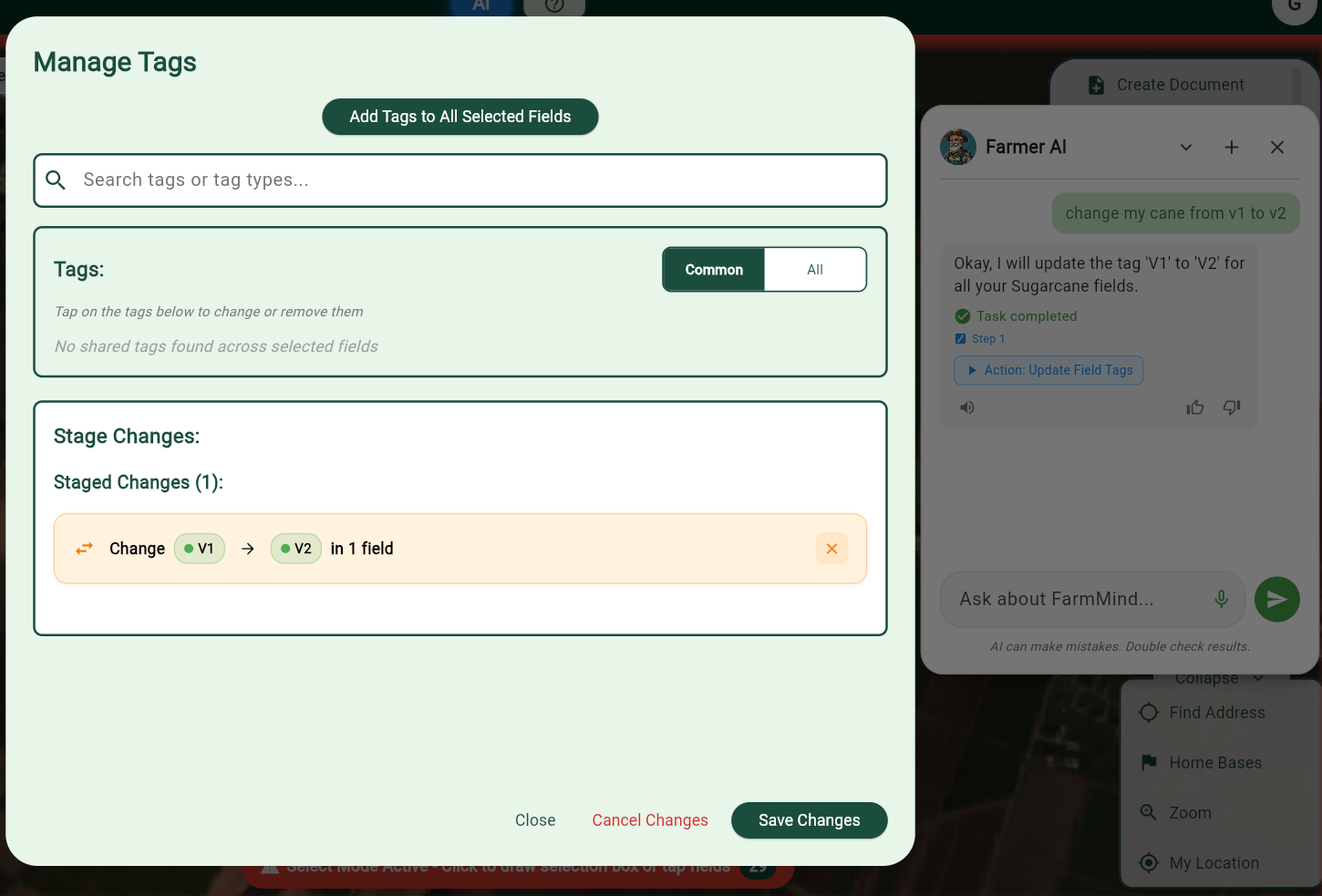
Task: Remove the V1 to V2 staged change
Action: pos(831,548)
